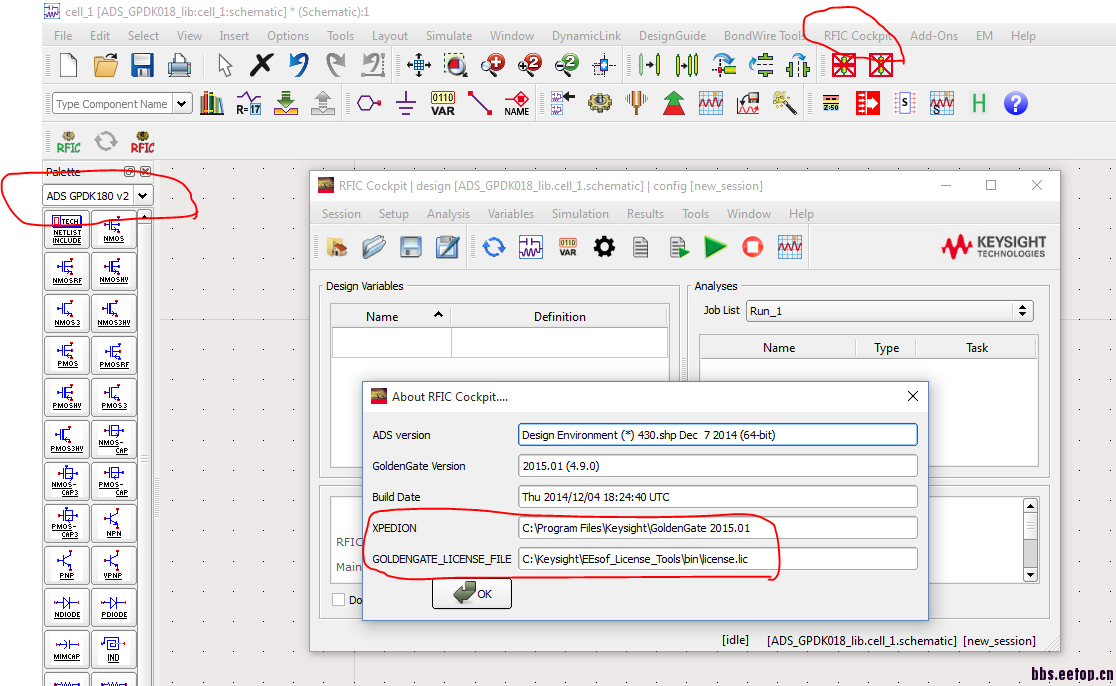1116x686 pixels.
Task: Expand the Type Component Name dropdown arrow
Action: (x=182, y=104)
